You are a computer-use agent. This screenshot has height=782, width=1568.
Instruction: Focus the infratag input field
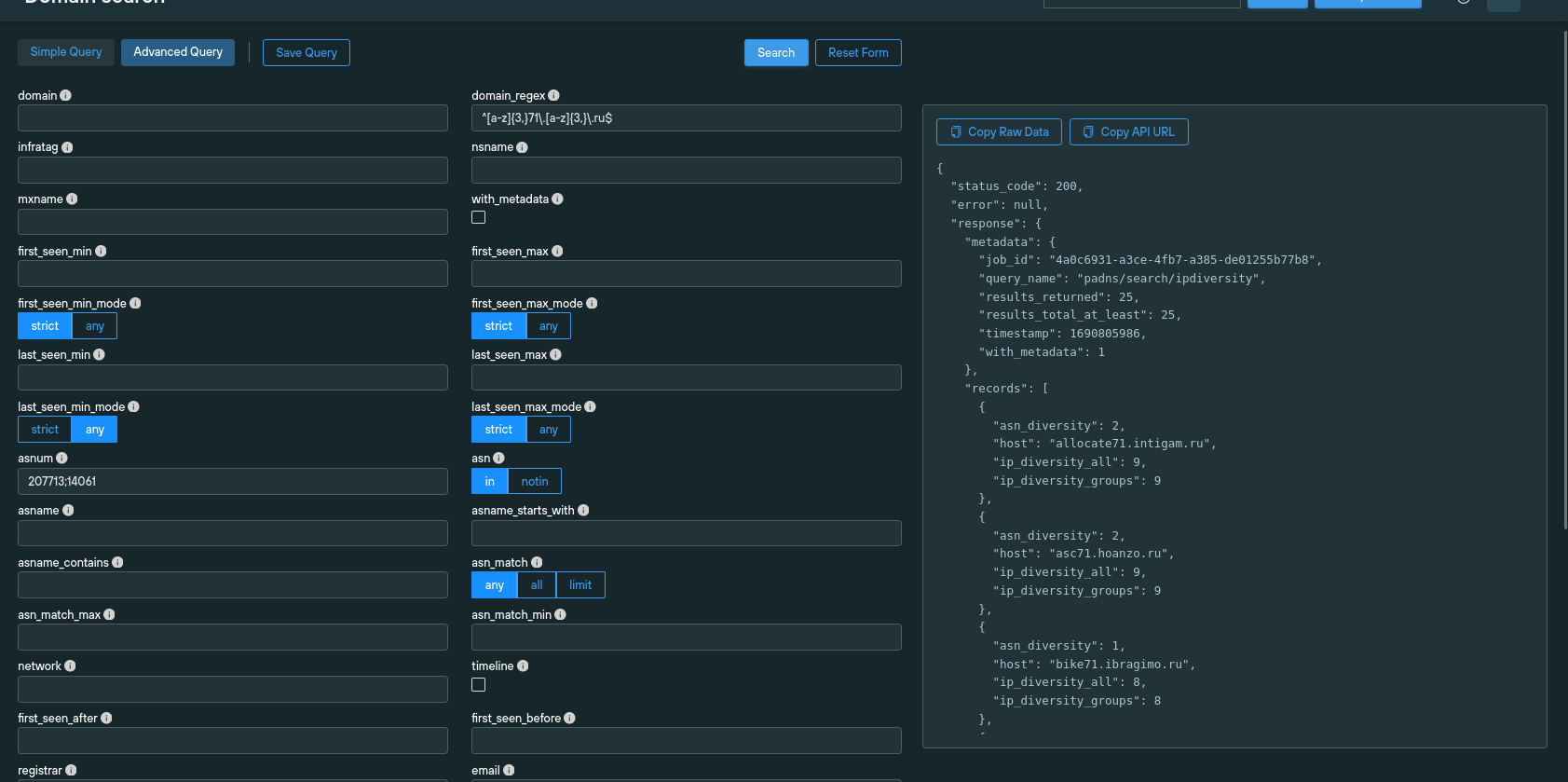click(x=233, y=170)
